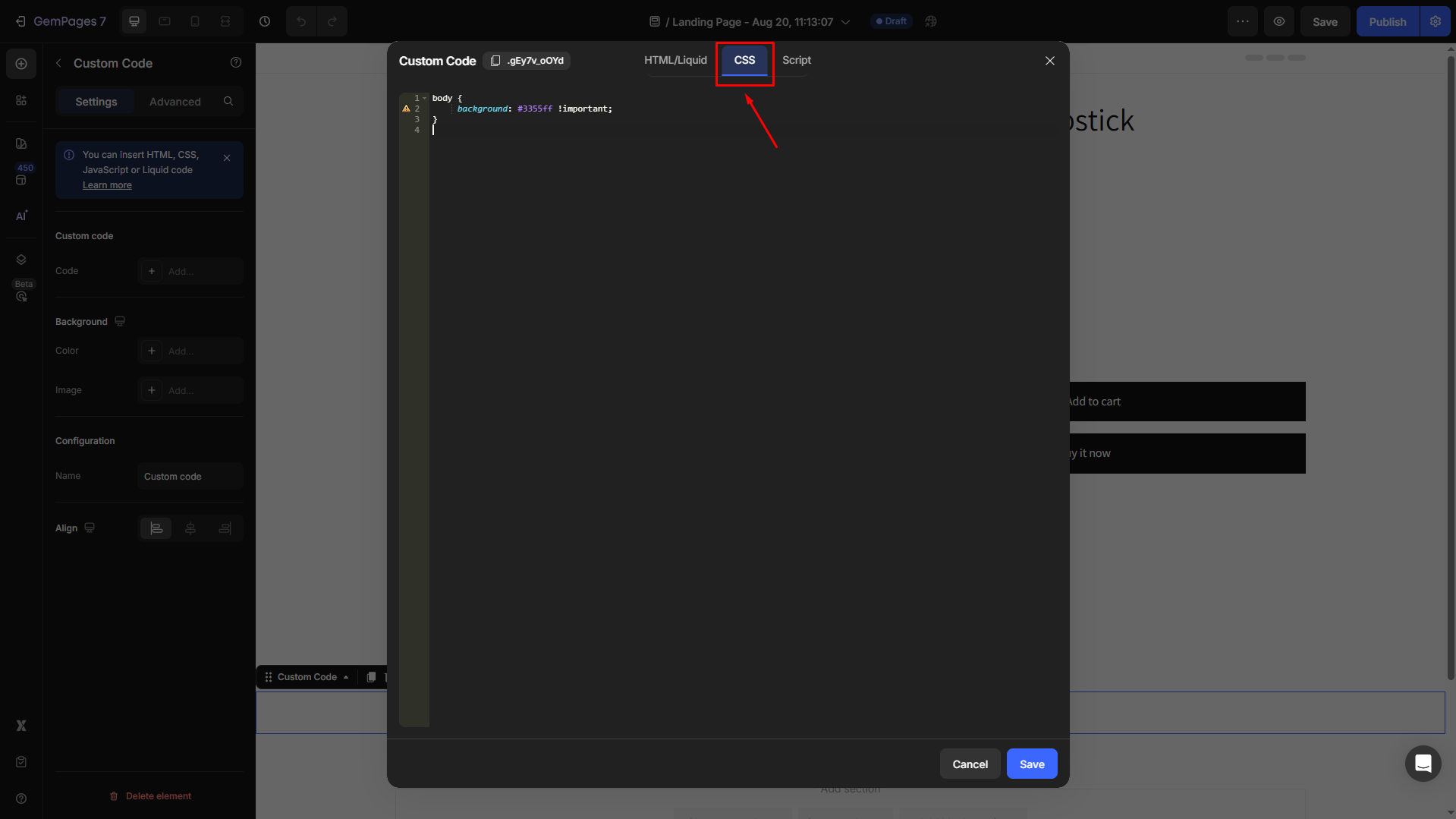Viewport: 1456px width, 819px height.
Task: Switch to the HTML/Liquid tab
Action: [675, 60]
